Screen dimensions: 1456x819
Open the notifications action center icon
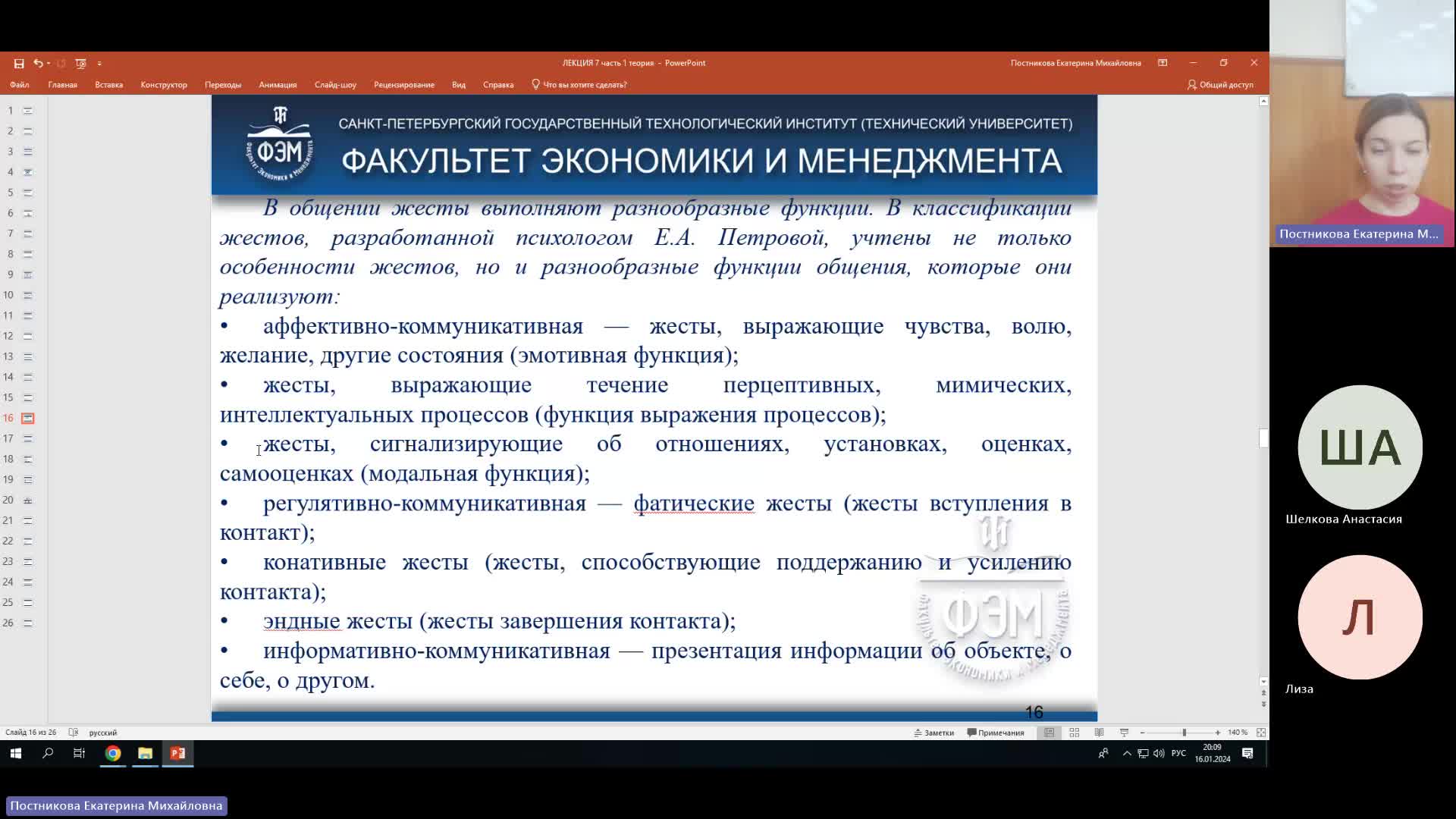click(1247, 753)
